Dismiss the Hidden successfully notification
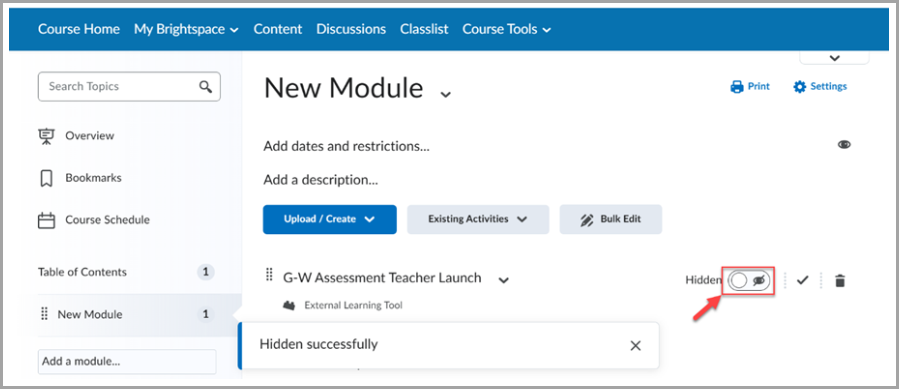The height and width of the screenshot is (389, 899). pyautogui.click(x=635, y=345)
